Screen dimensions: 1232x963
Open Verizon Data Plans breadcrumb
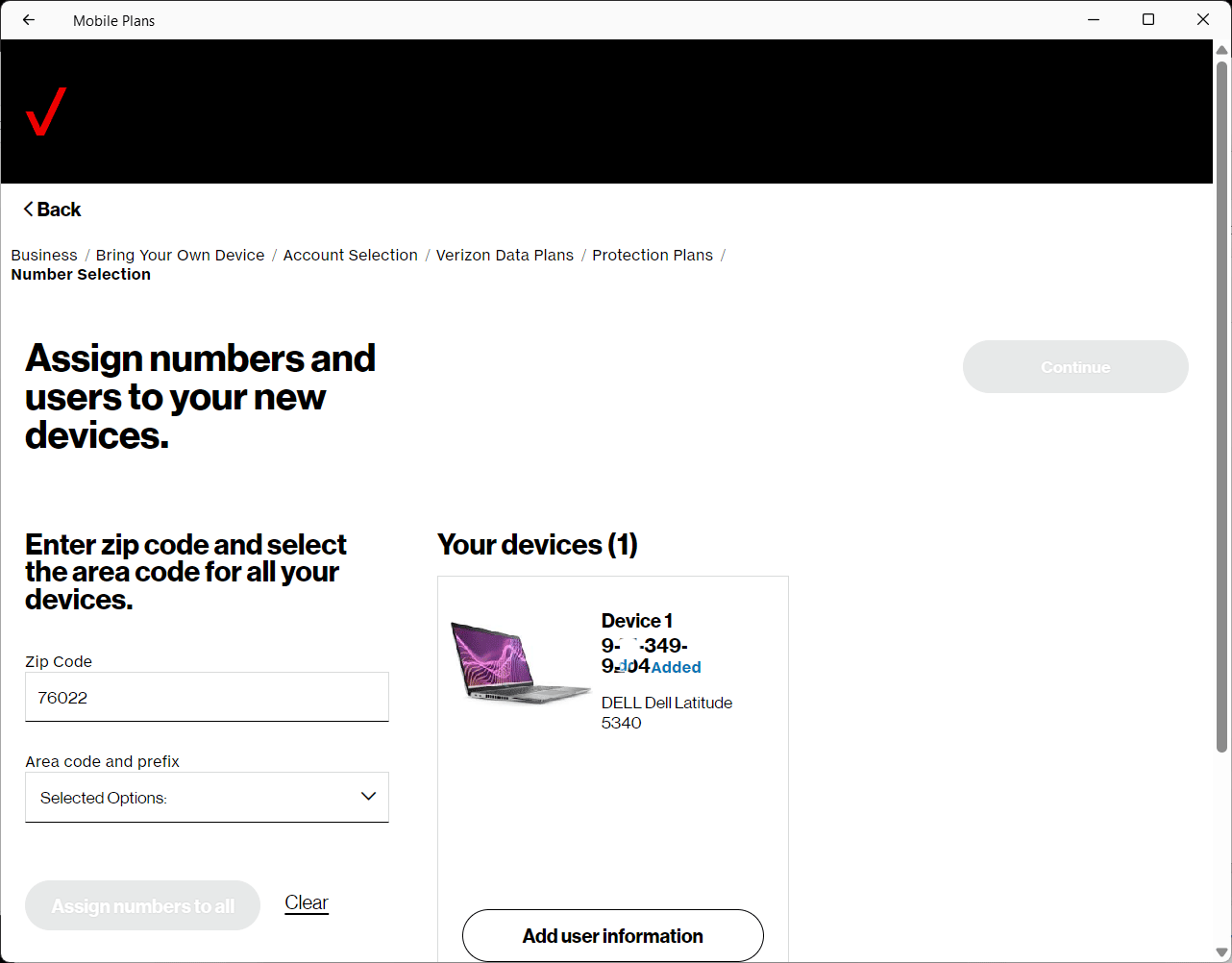coord(505,255)
